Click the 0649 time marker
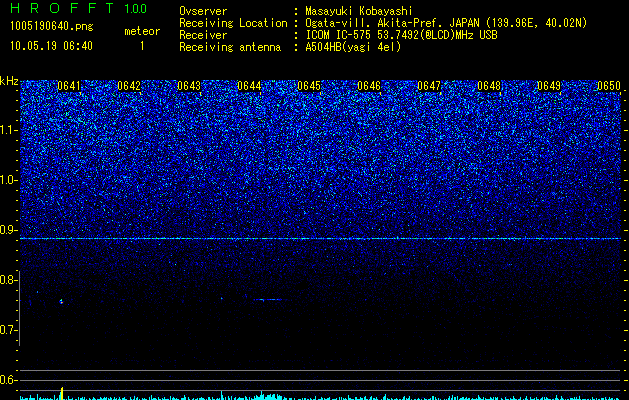 tap(549, 86)
